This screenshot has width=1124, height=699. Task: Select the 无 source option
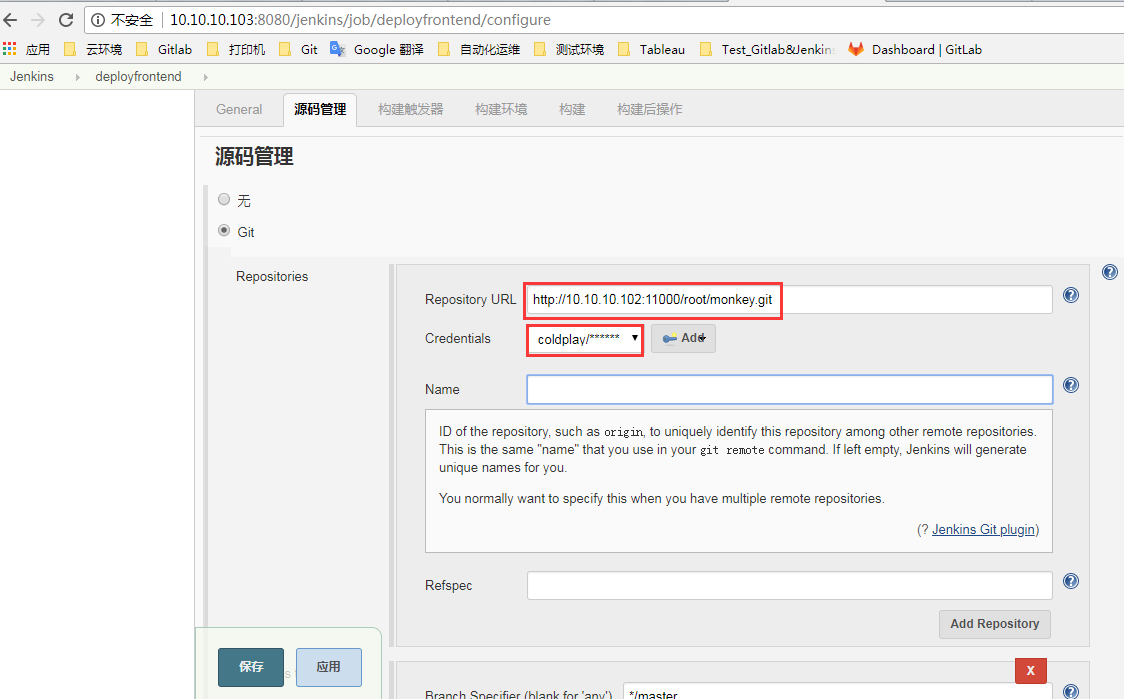(x=224, y=199)
